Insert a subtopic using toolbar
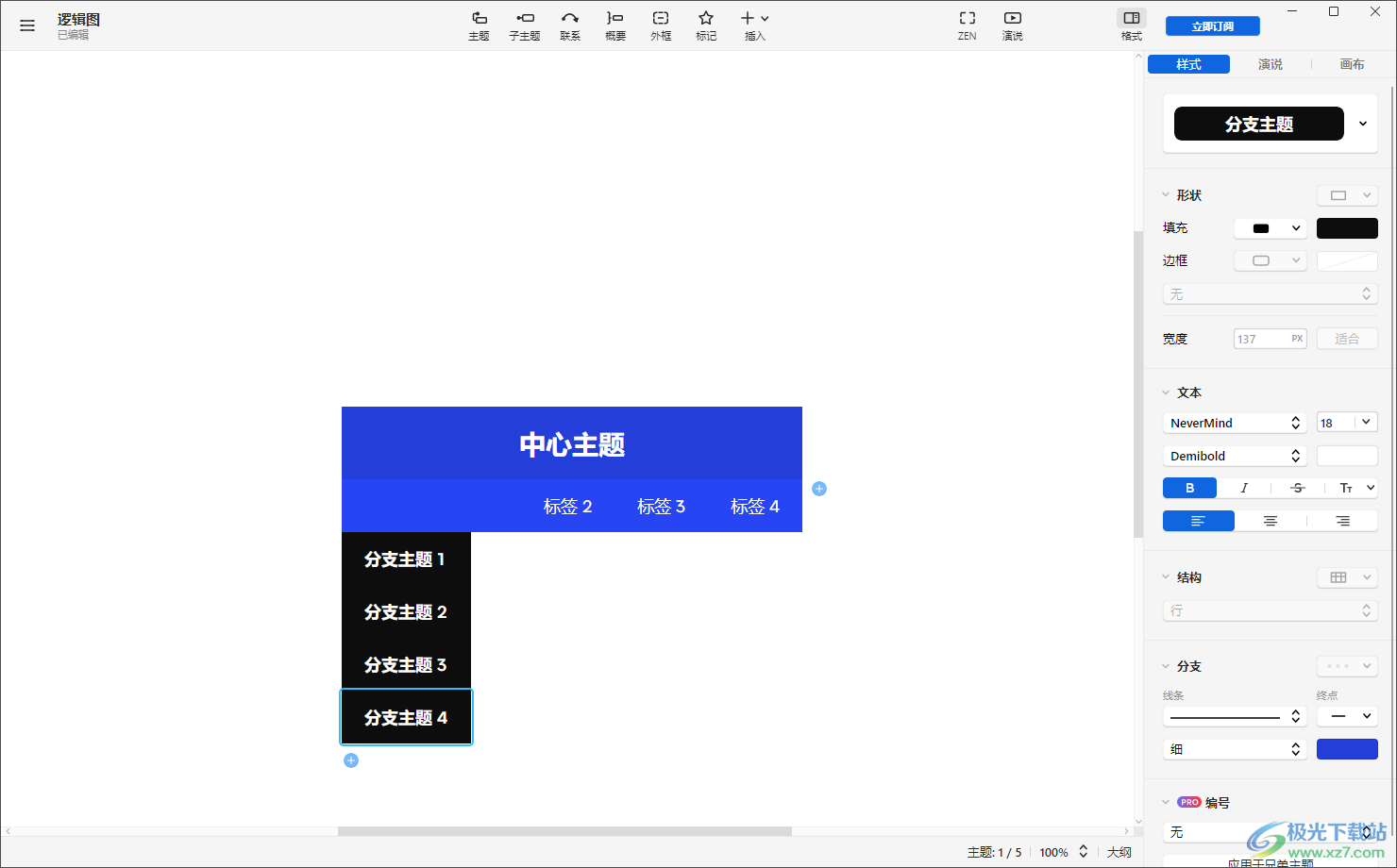 (x=525, y=25)
